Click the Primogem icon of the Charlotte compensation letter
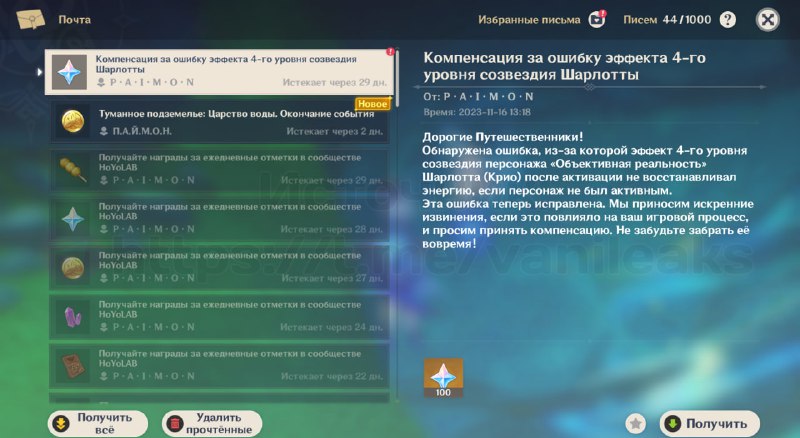 coord(69,72)
